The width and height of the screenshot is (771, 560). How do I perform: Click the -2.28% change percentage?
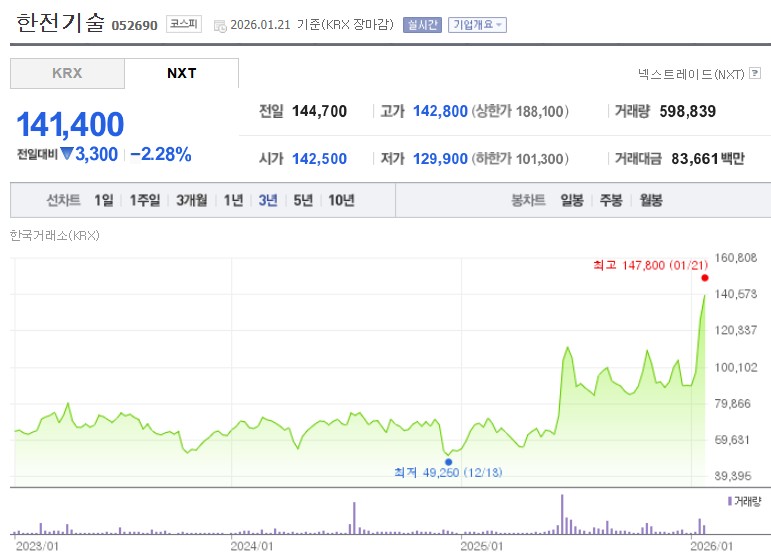pos(161,154)
